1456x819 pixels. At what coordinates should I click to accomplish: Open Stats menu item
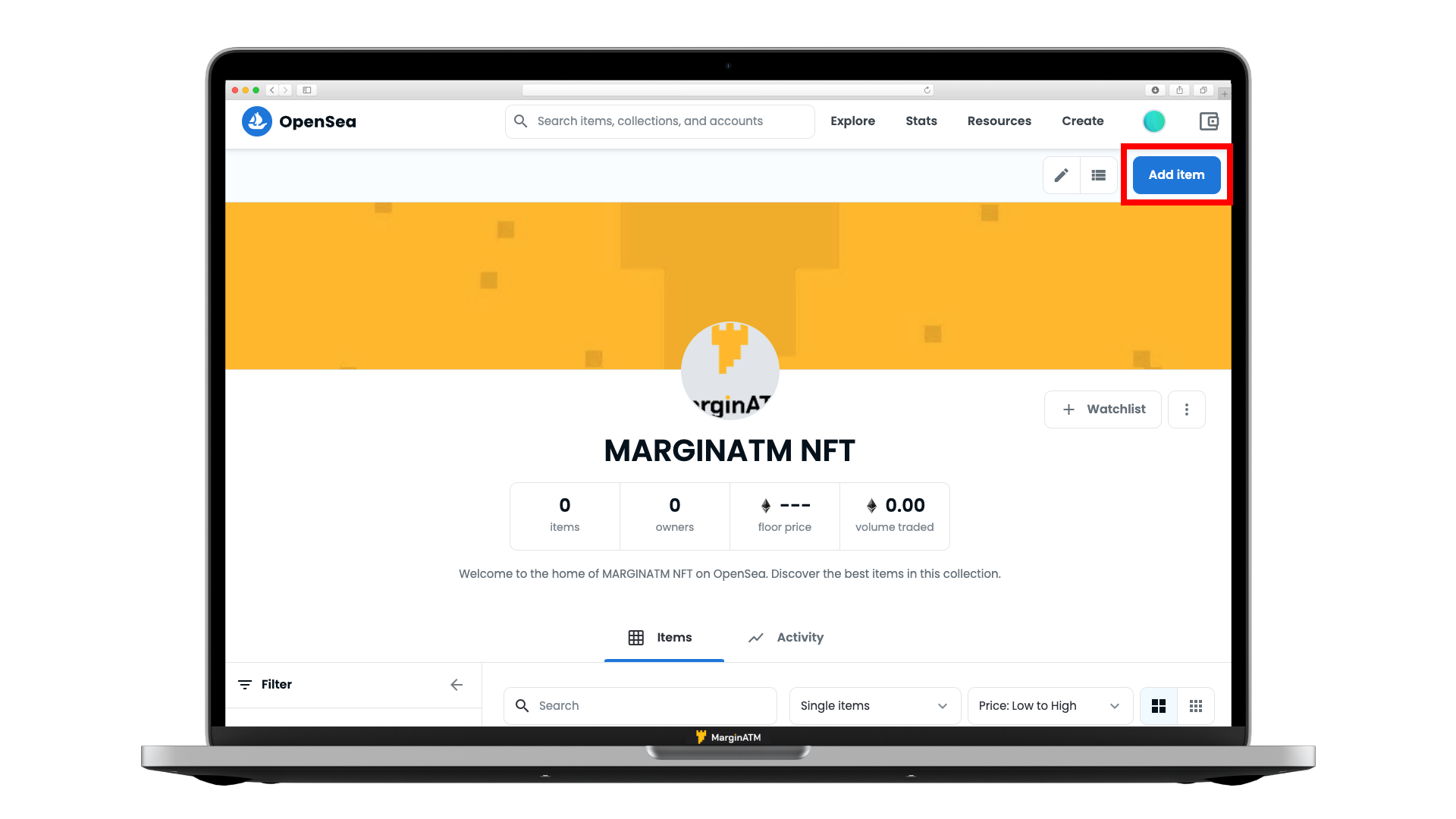click(x=920, y=121)
